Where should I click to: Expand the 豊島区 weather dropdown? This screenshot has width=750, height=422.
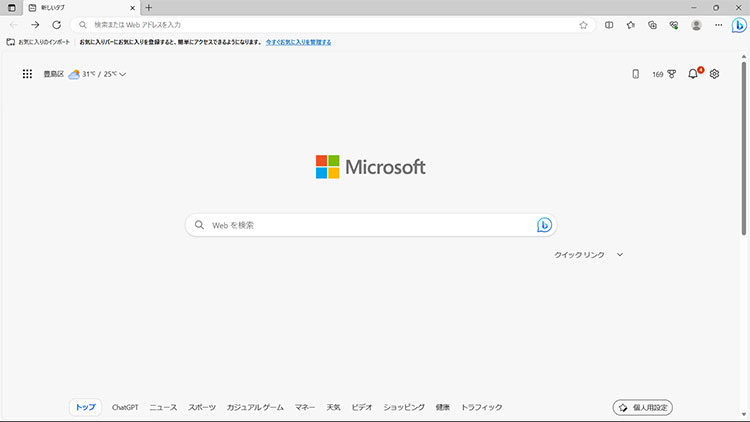tap(122, 74)
